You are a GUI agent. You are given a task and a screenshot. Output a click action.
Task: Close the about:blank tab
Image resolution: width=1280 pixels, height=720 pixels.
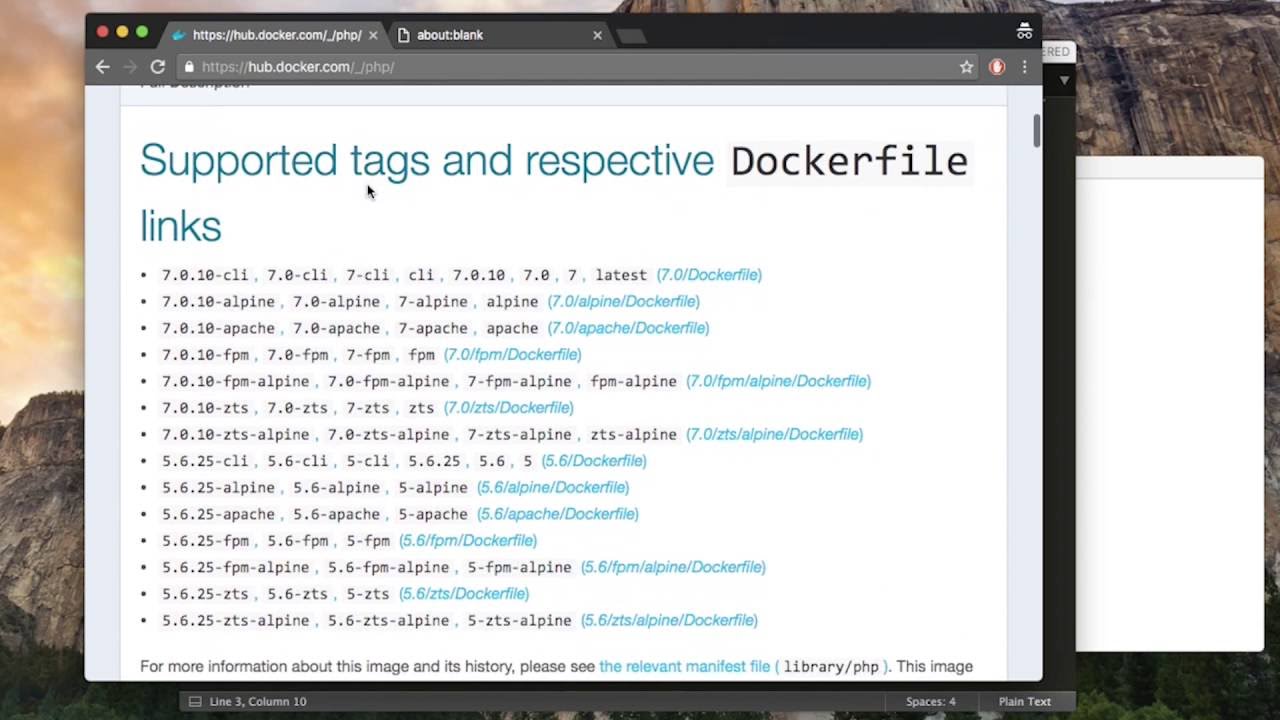[x=597, y=35]
